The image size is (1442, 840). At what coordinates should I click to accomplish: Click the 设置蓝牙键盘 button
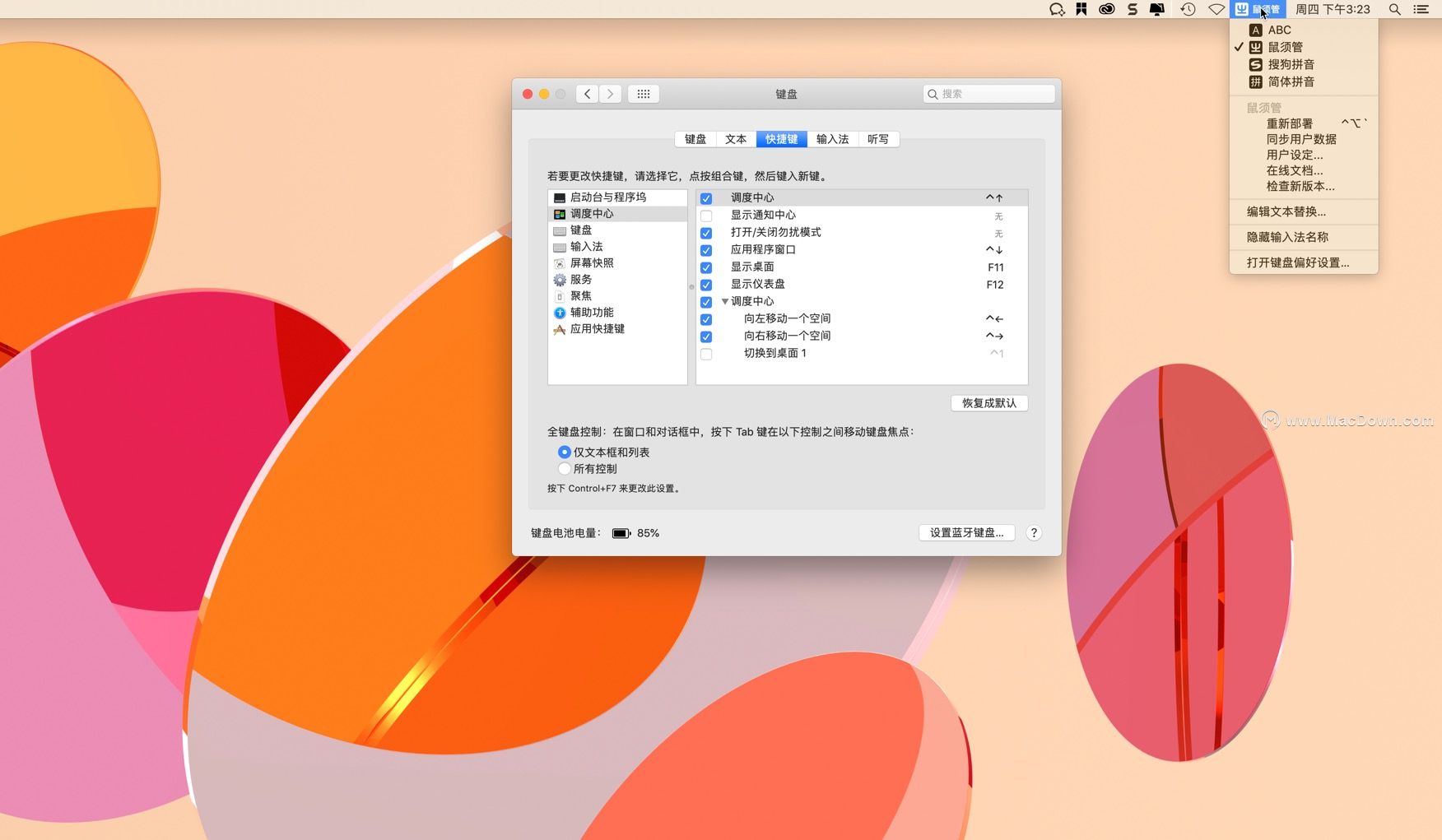point(966,533)
